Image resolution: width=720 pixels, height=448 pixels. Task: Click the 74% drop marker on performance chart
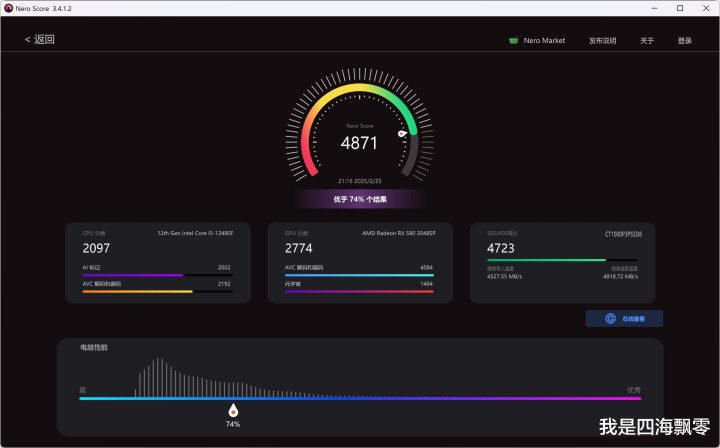pos(233,409)
